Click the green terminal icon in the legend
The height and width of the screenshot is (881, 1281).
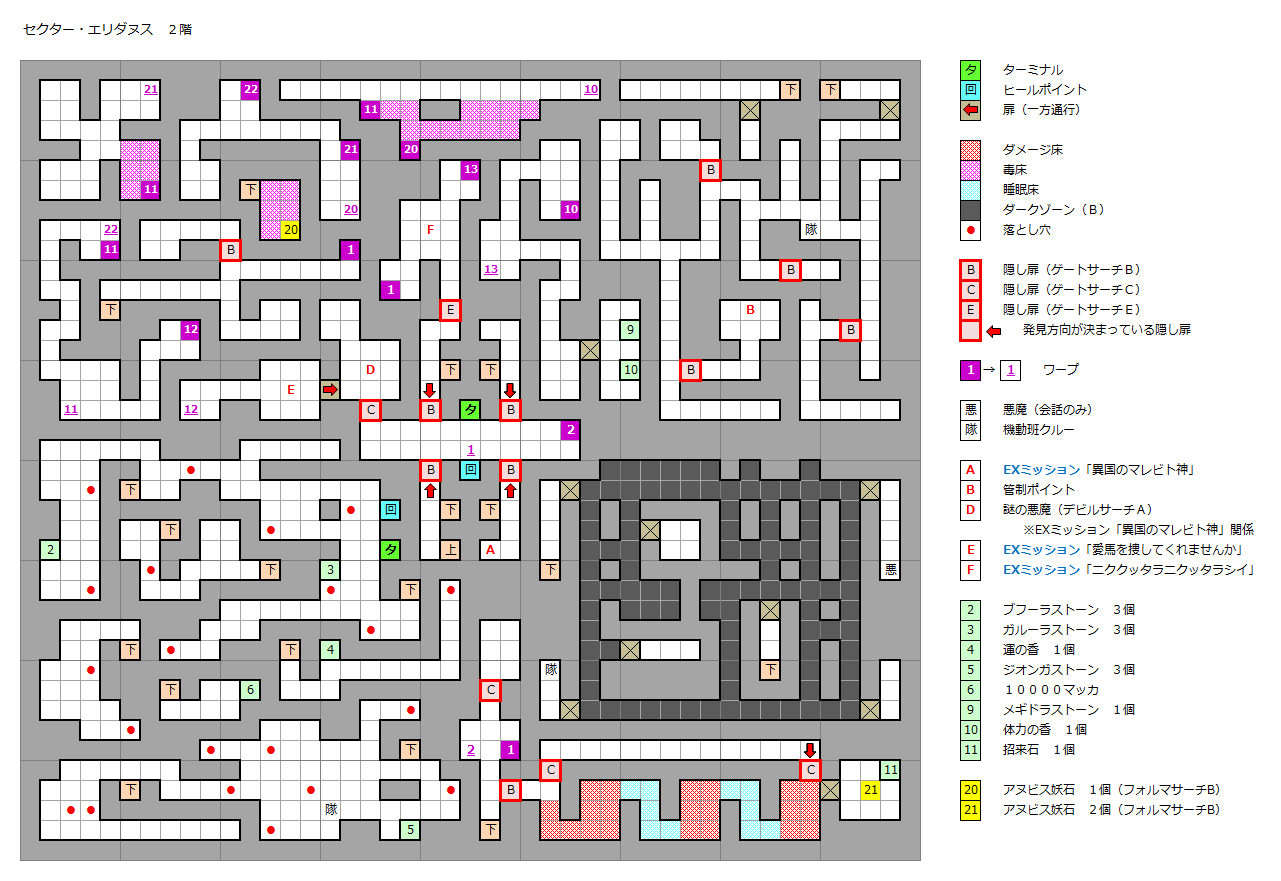pyautogui.click(x=970, y=70)
